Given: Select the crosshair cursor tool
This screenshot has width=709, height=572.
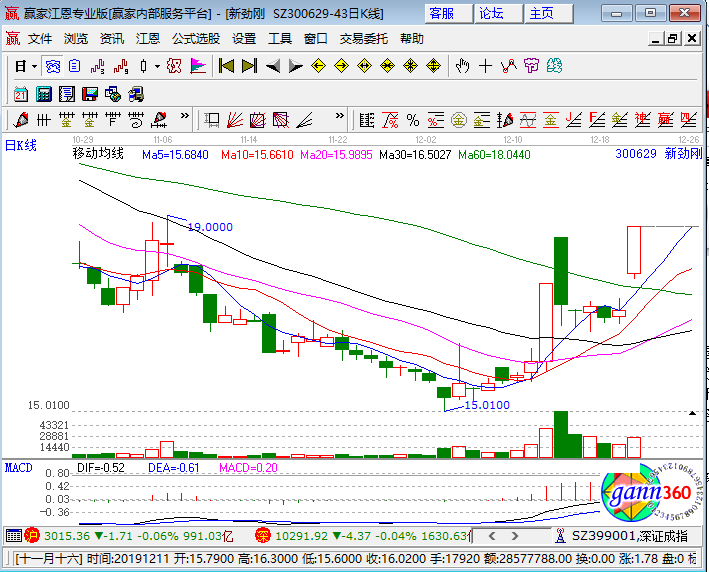Looking at the screenshot, I should click(x=485, y=66).
